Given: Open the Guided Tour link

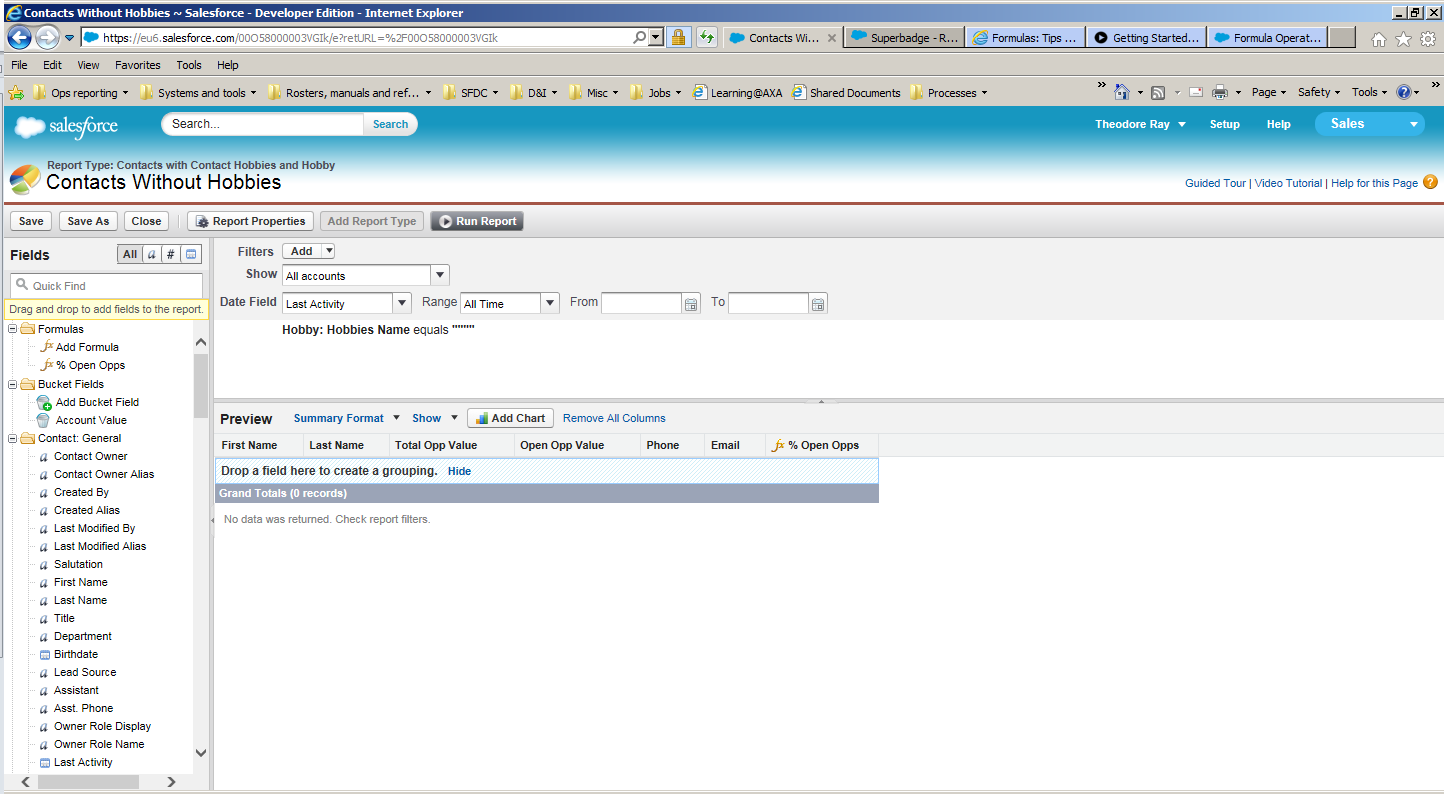Looking at the screenshot, I should click(x=1215, y=183).
